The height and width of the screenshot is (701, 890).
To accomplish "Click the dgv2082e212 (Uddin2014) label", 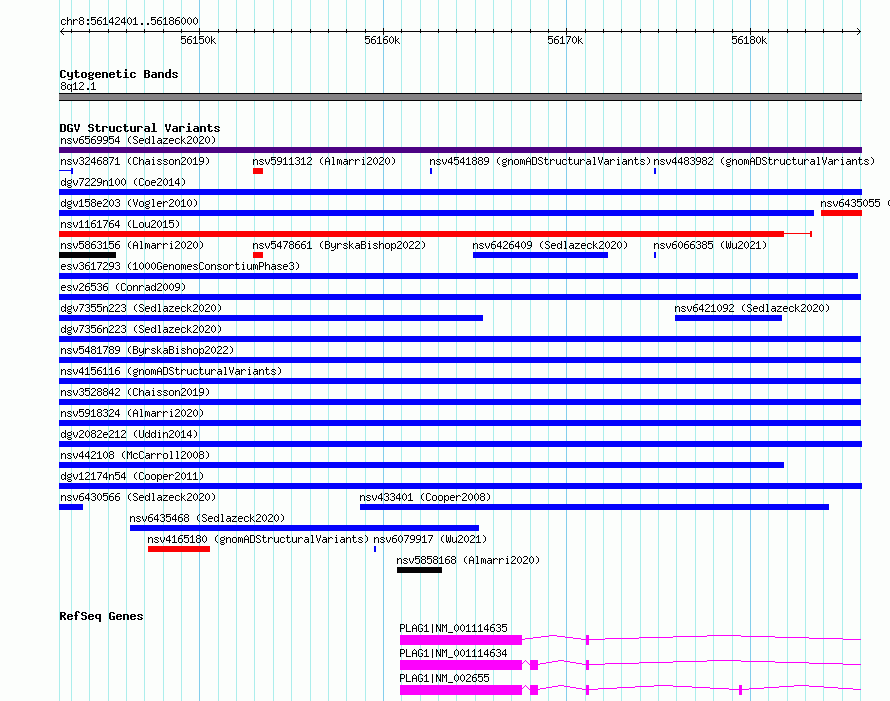I will (x=129, y=434).
